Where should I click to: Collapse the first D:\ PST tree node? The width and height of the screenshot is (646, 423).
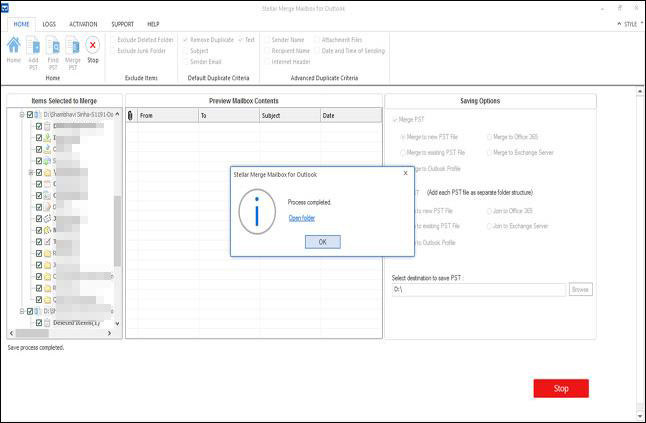(x=22, y=115)
